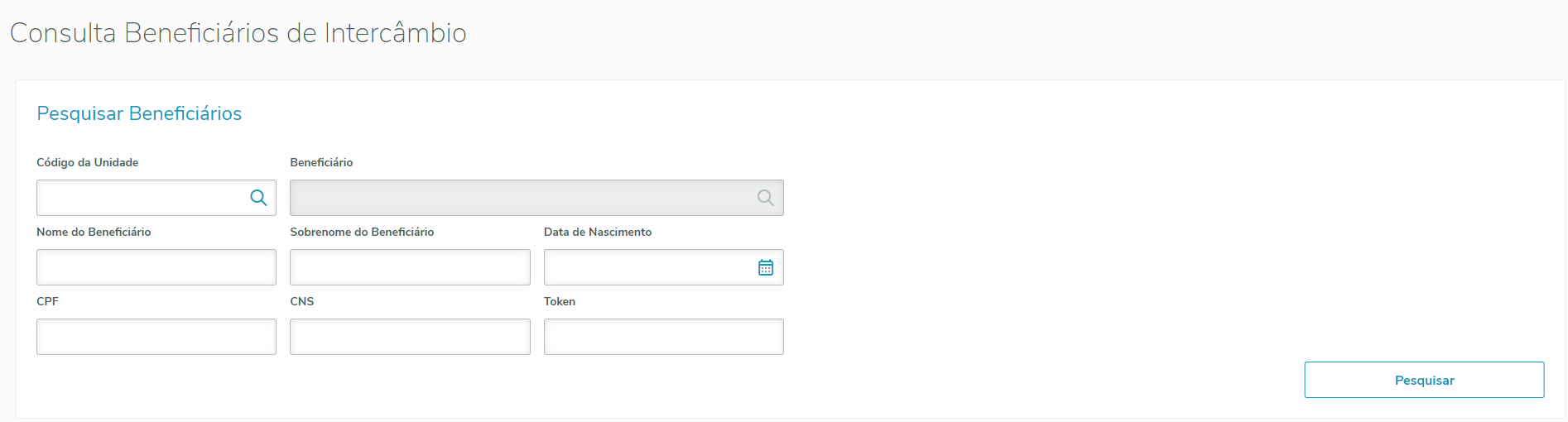The height and width of the screenshot is (422, 1568).
Task: Click the Beneficiário field magnifier icon
Action: 766,198
